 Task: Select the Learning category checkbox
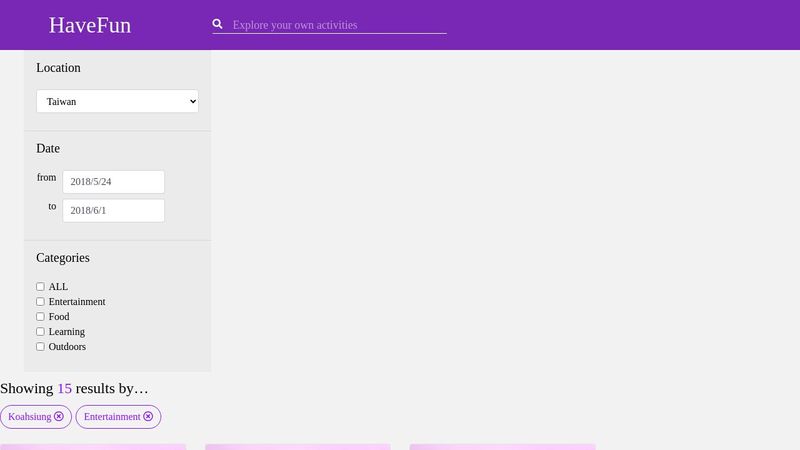coord(40,332)
